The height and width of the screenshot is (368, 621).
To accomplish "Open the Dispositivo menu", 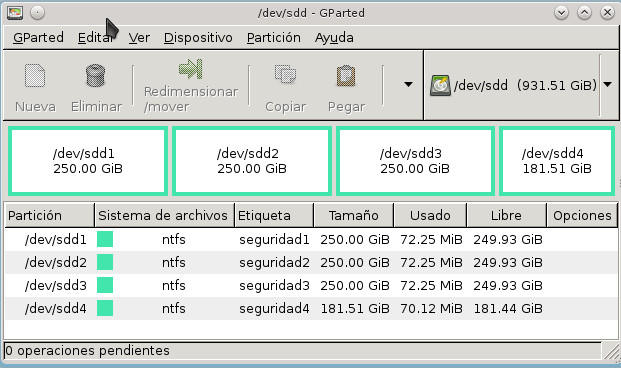I will pyautogui.click(x=198, y=38).
